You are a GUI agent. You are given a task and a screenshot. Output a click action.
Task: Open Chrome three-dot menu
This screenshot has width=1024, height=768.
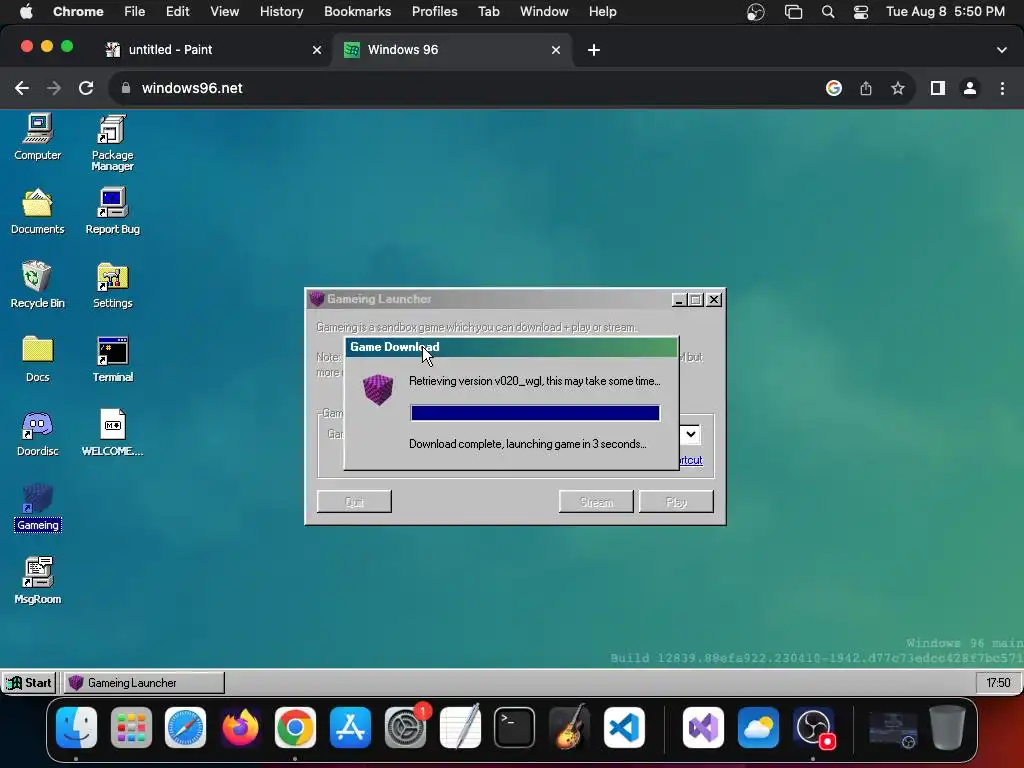tap(1002, 88)
